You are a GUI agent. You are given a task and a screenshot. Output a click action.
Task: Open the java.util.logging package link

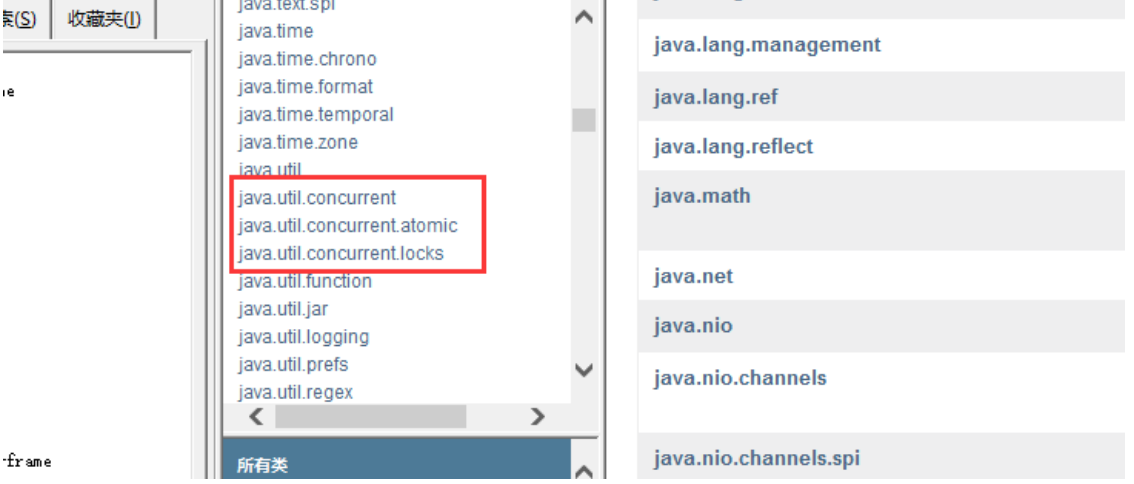pyautogui.click(x=303, y=337)
